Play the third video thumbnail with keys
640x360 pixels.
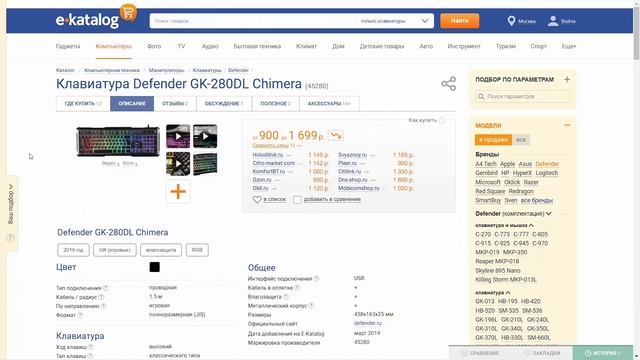pos(178,164)
